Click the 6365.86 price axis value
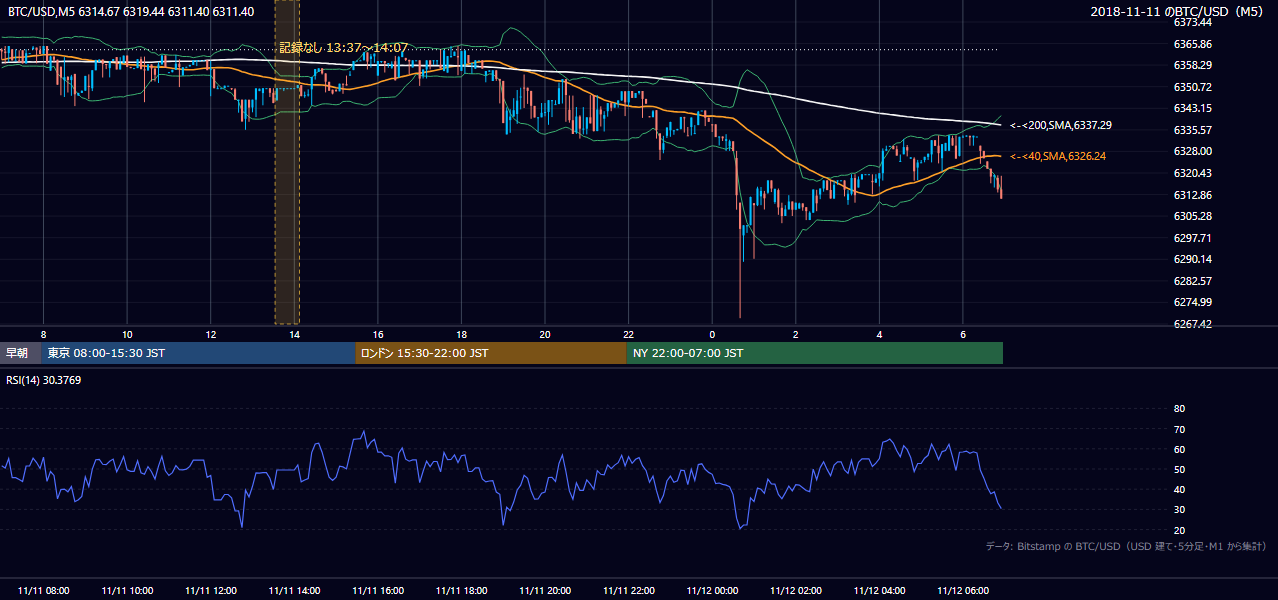 [1193, 44]
